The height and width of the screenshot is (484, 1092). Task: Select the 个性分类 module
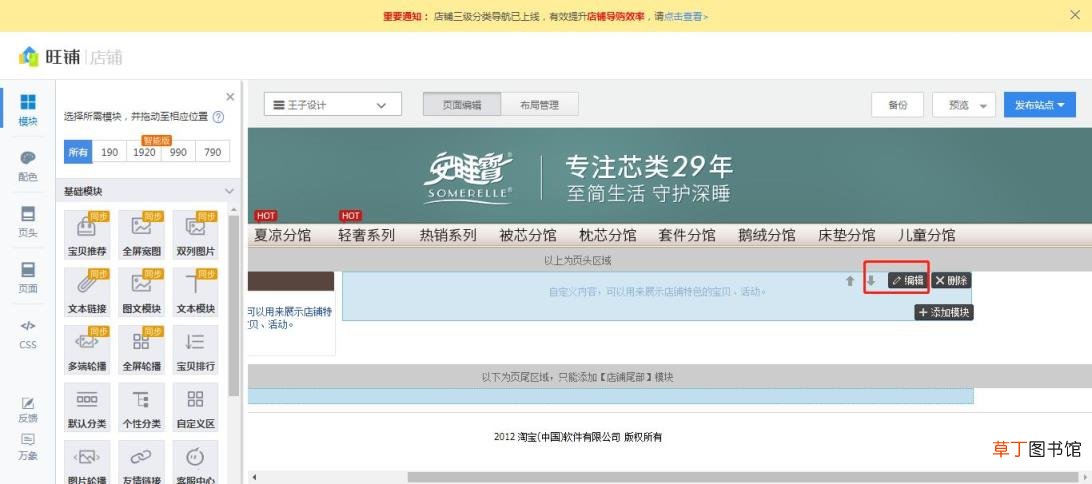coord(141,407)
